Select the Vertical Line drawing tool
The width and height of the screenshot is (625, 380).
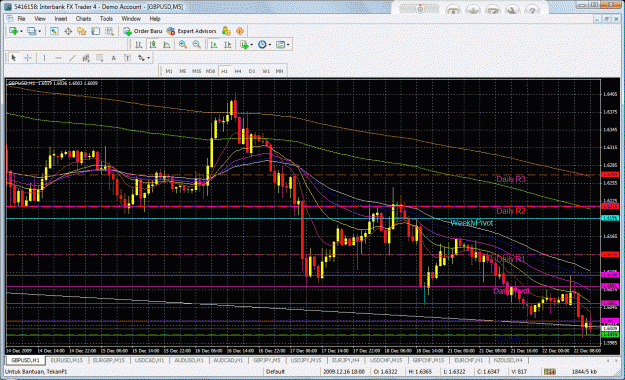(x=44, y=58)
